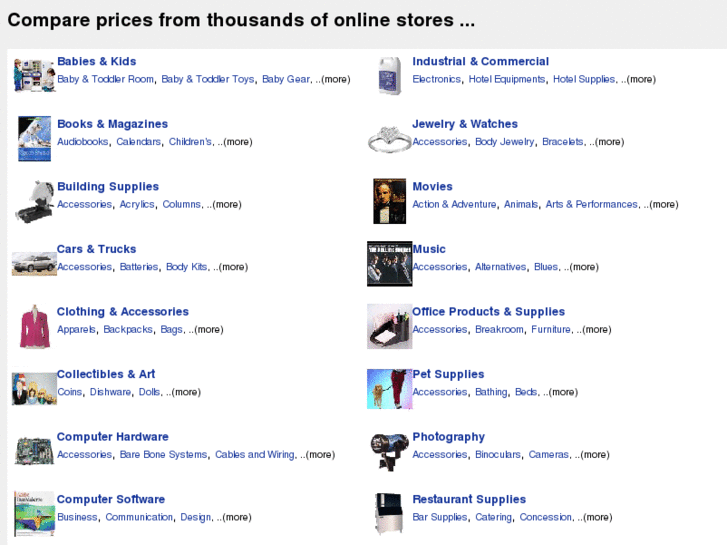Open Bare Bone Systems subcategory

click(163, 455)
